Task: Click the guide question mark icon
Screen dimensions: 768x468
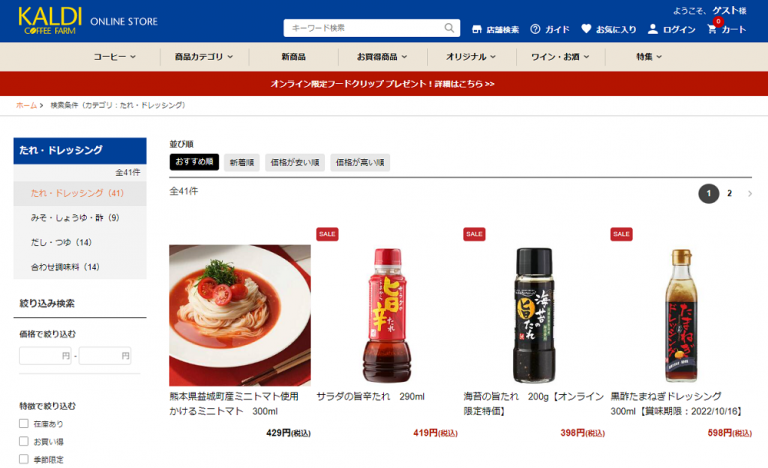Action: coord(535,29)
